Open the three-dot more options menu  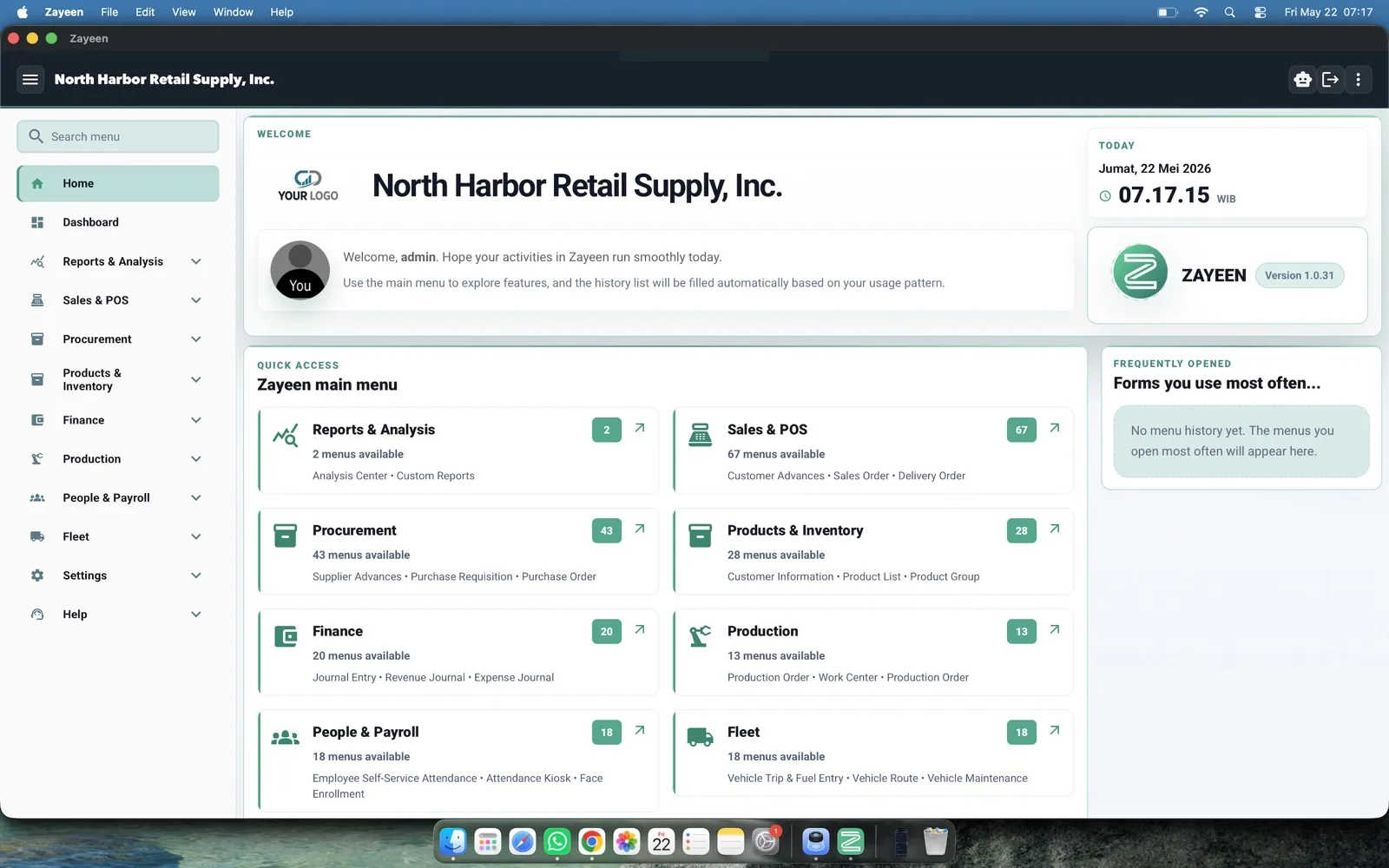click(1359, 80)
